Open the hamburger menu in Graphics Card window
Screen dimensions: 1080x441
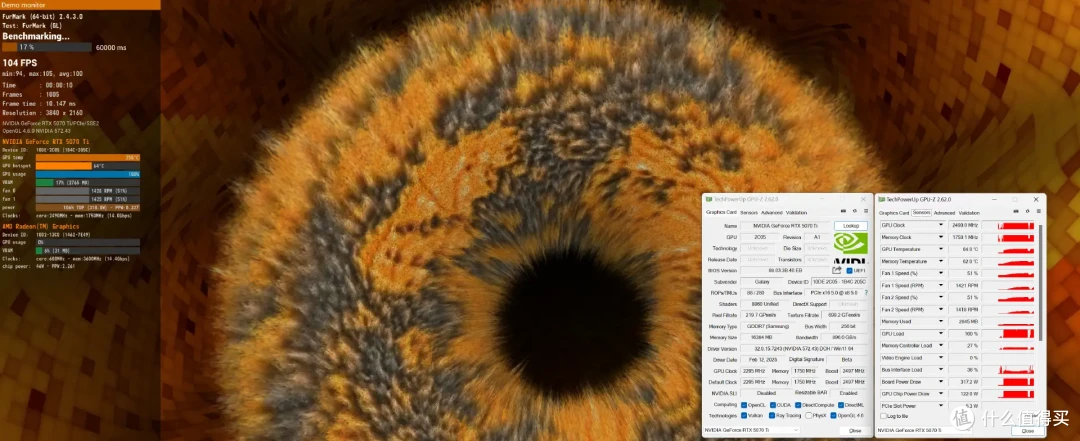[x=866, y=212]
